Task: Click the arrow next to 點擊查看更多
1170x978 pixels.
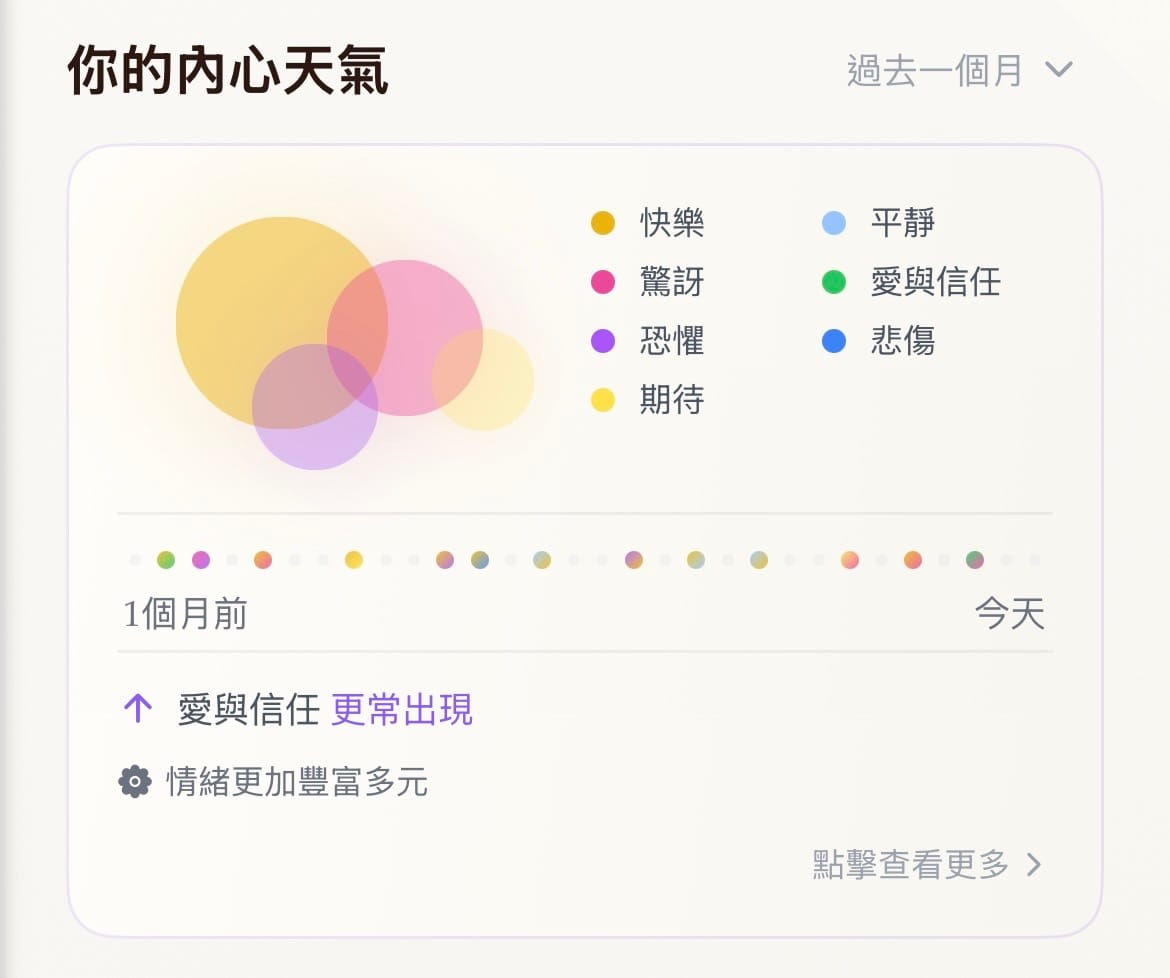Action: (x=1035, y=865)
